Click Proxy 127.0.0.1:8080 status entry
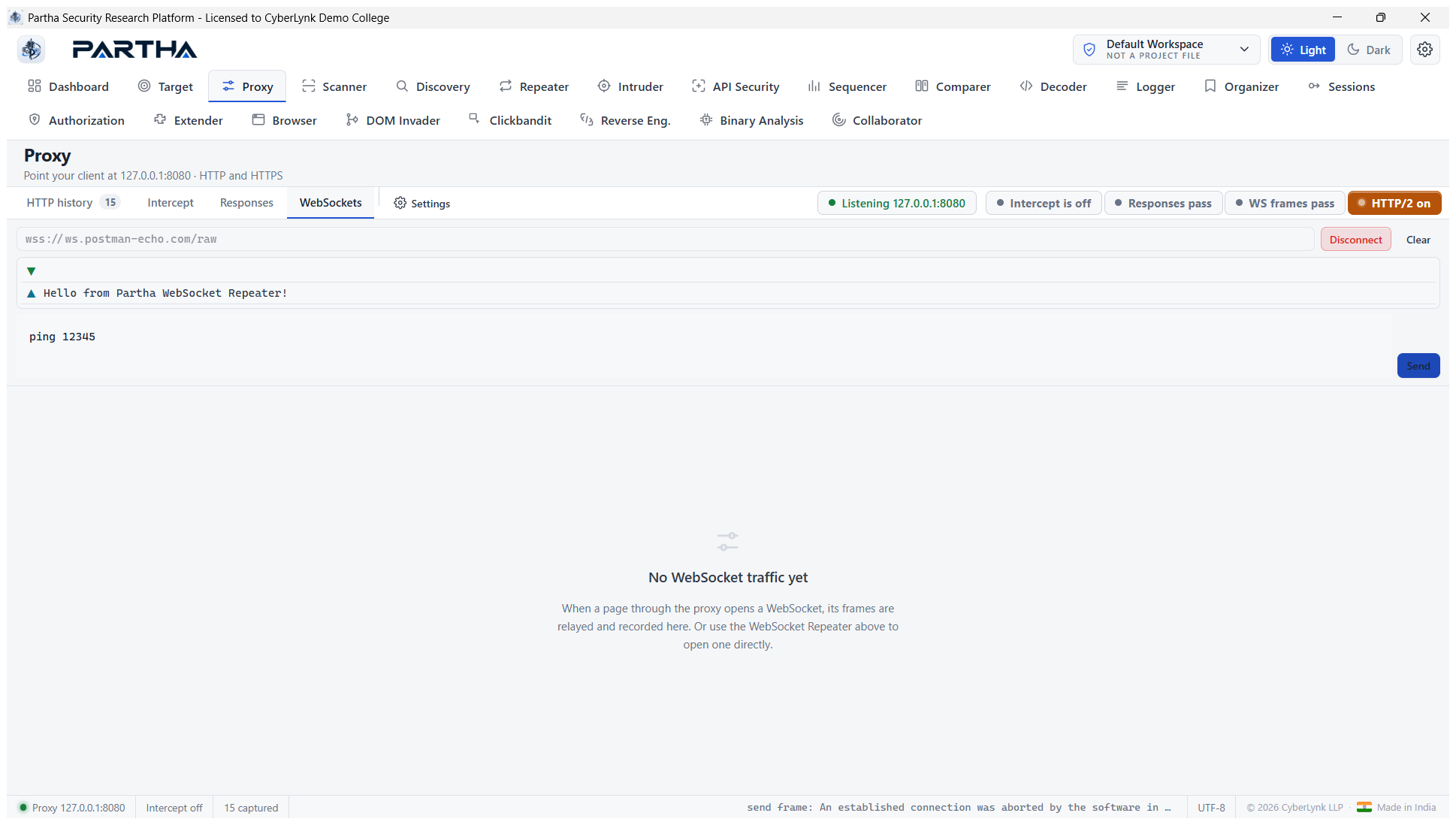 click(x=72, y=808)
